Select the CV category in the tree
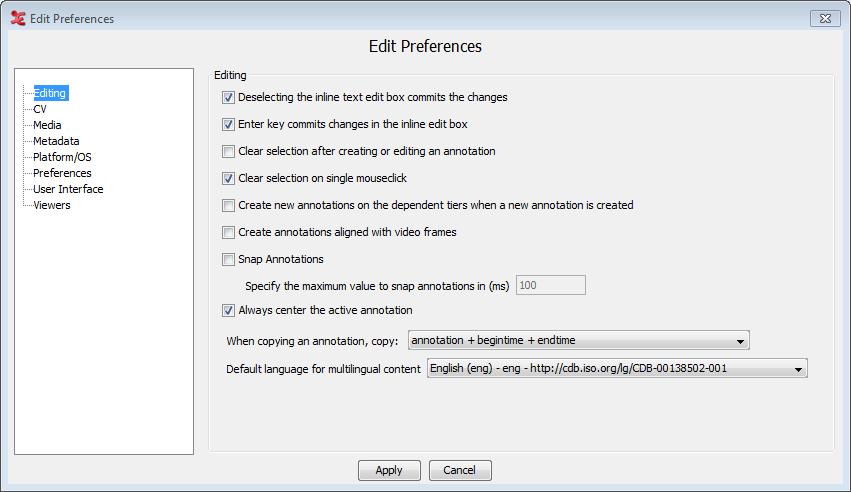Image resolution: width=851 pixels, height=492 pixels. pyautogui.click(x=40, y=109)
